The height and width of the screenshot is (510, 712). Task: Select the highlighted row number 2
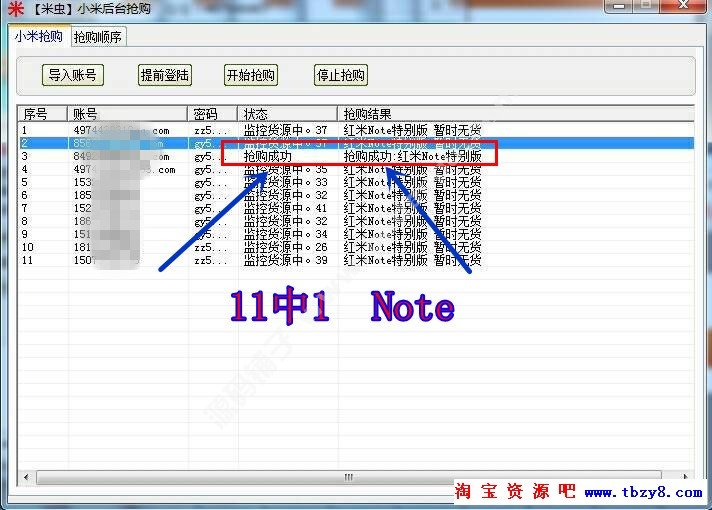coord(356,144)
